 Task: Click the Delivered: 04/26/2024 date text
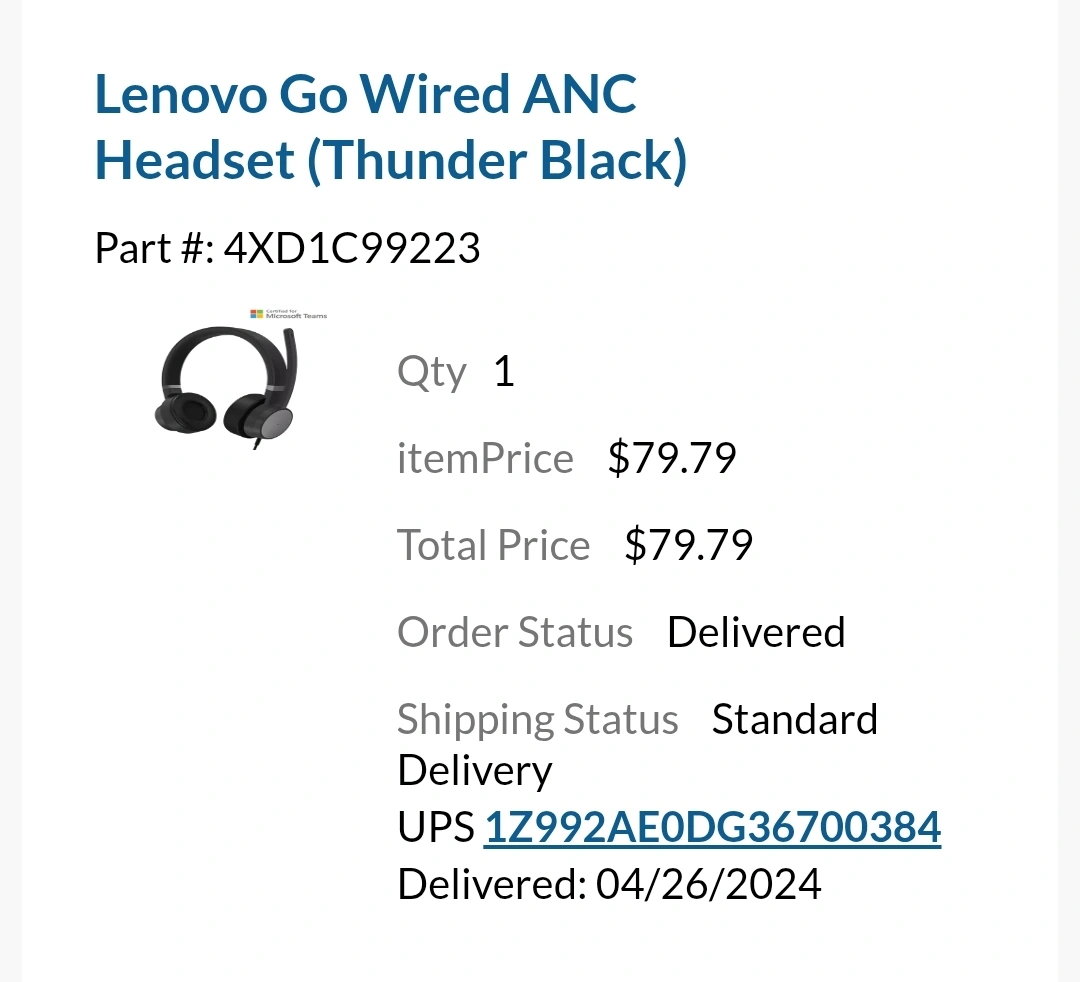pyautogui.click(x=609, y=884)
